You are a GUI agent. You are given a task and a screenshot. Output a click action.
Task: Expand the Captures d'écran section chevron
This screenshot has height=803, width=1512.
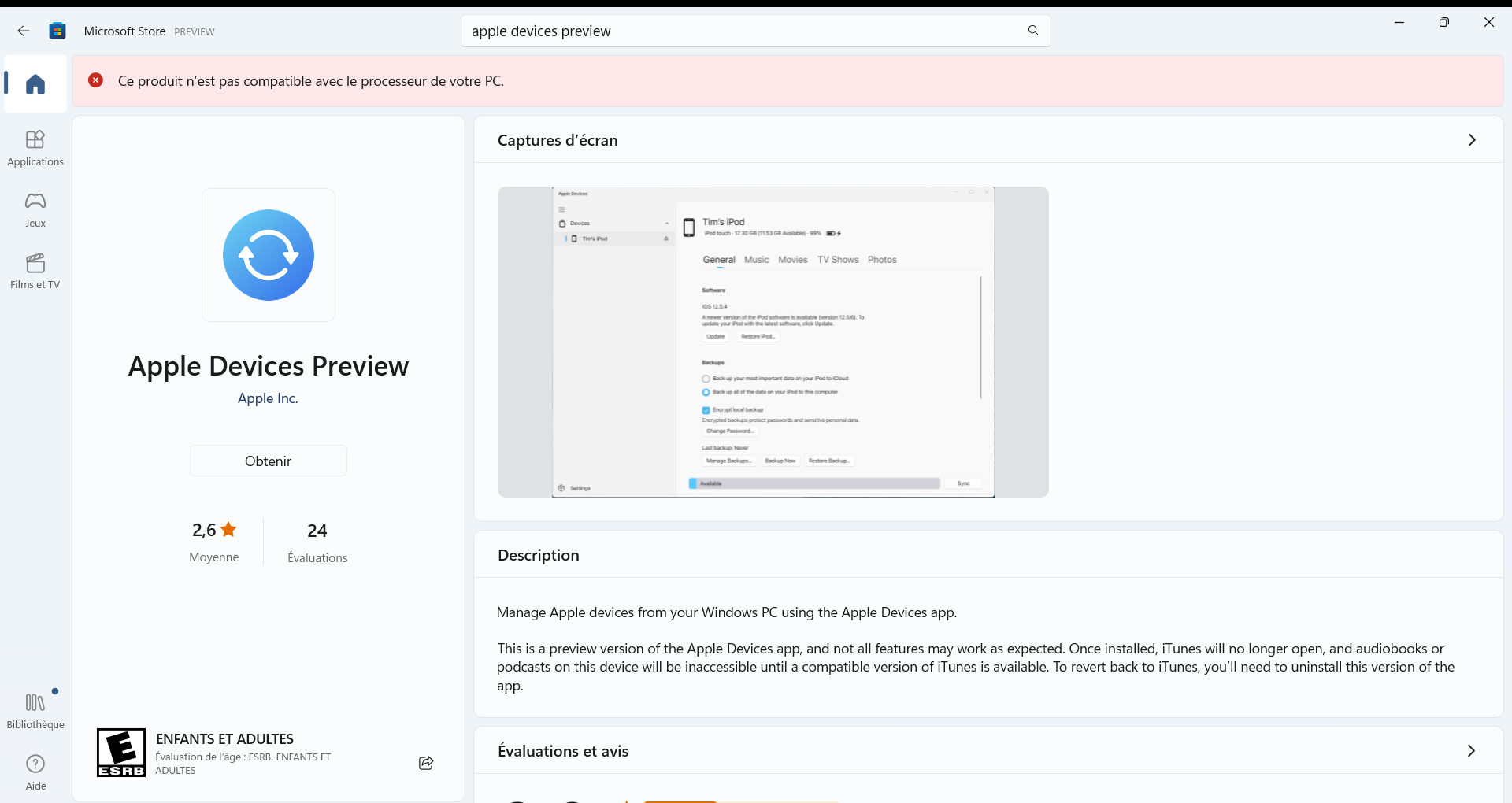(1472, 140)
